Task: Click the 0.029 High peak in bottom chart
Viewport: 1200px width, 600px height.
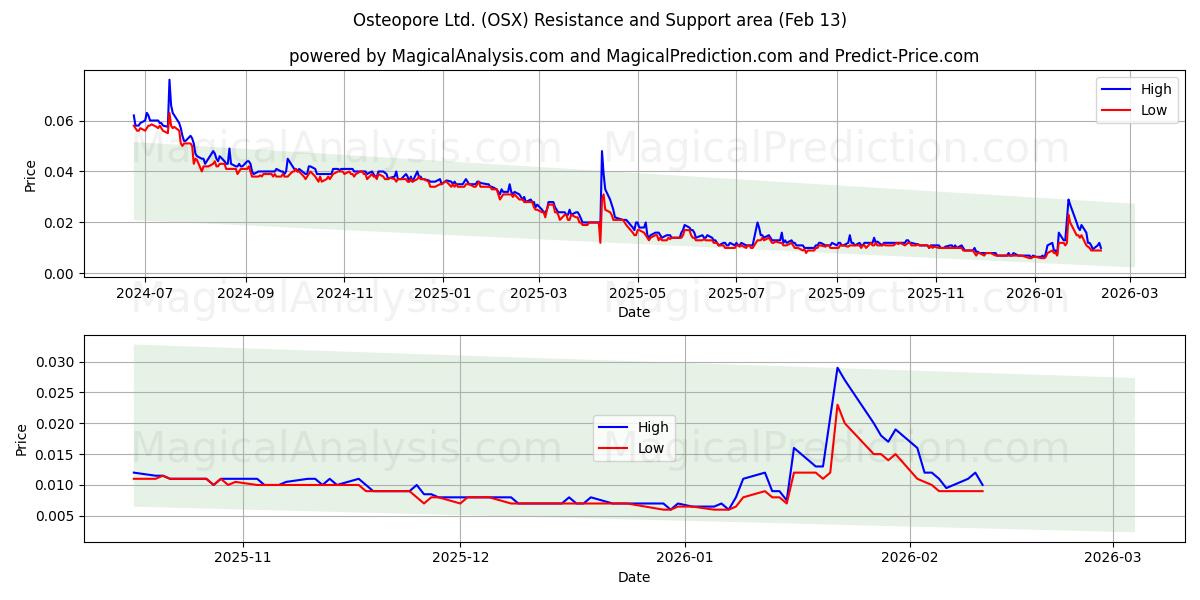Action: click(837, 368)
